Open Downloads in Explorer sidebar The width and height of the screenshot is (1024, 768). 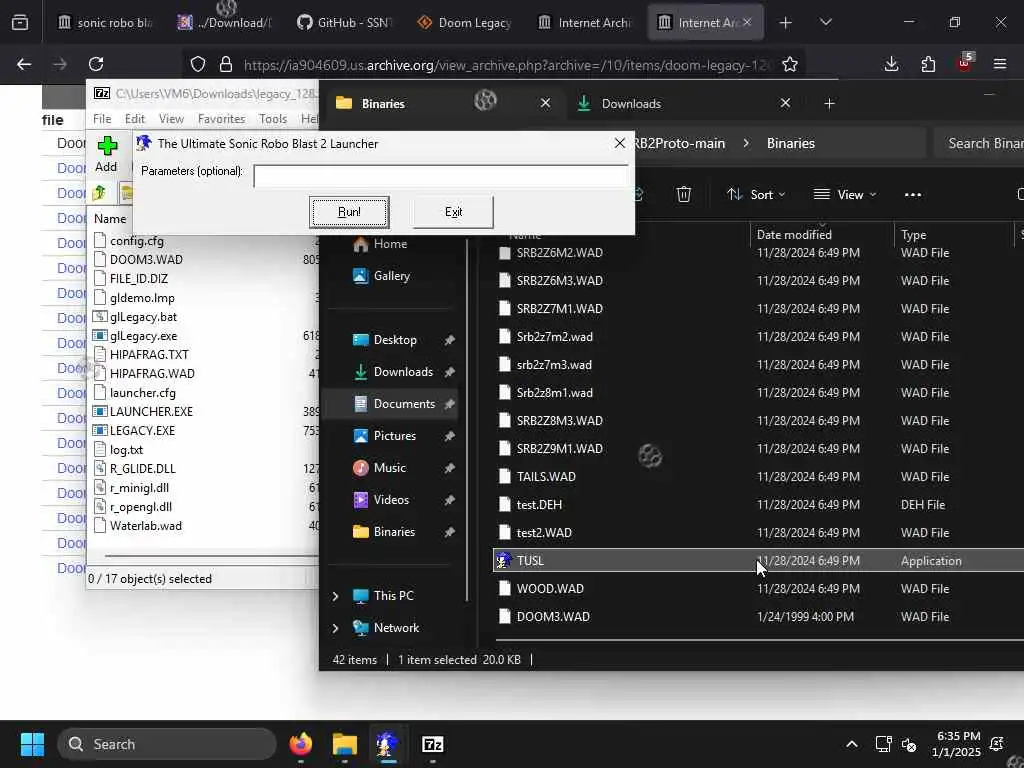(x=403, y=372)
